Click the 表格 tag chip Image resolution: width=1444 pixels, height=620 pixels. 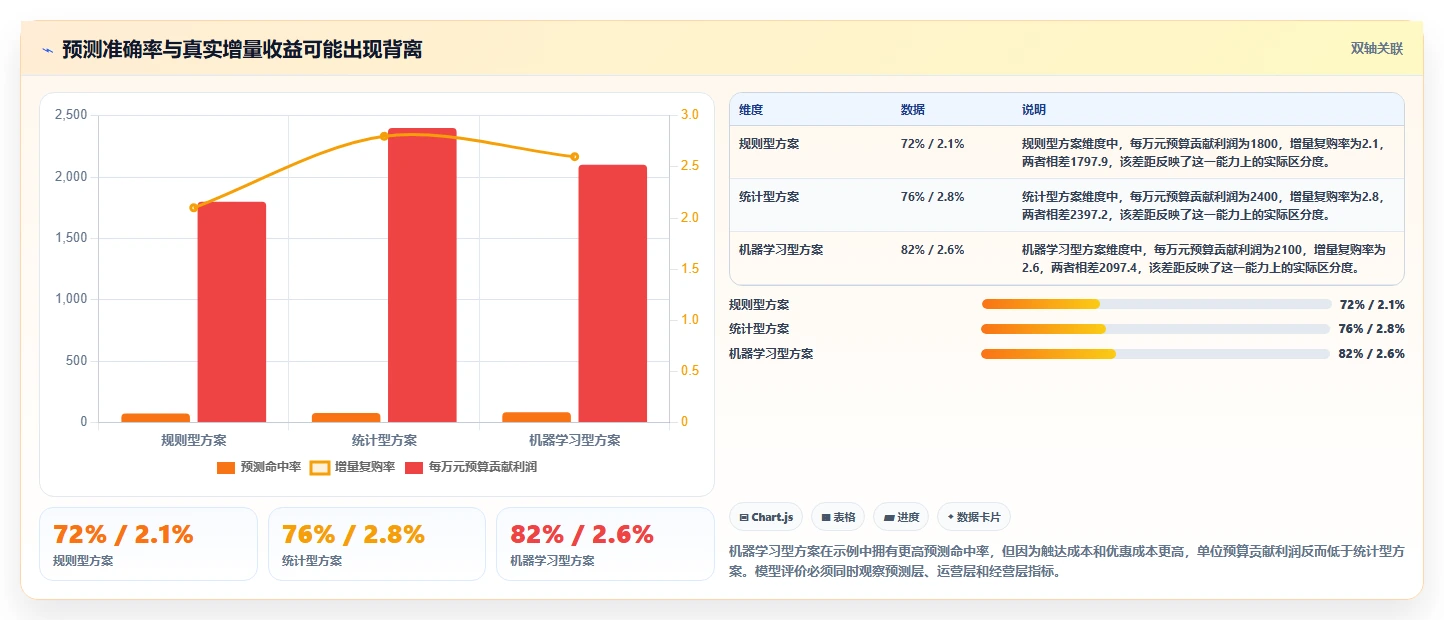click(x=838, y=517)
